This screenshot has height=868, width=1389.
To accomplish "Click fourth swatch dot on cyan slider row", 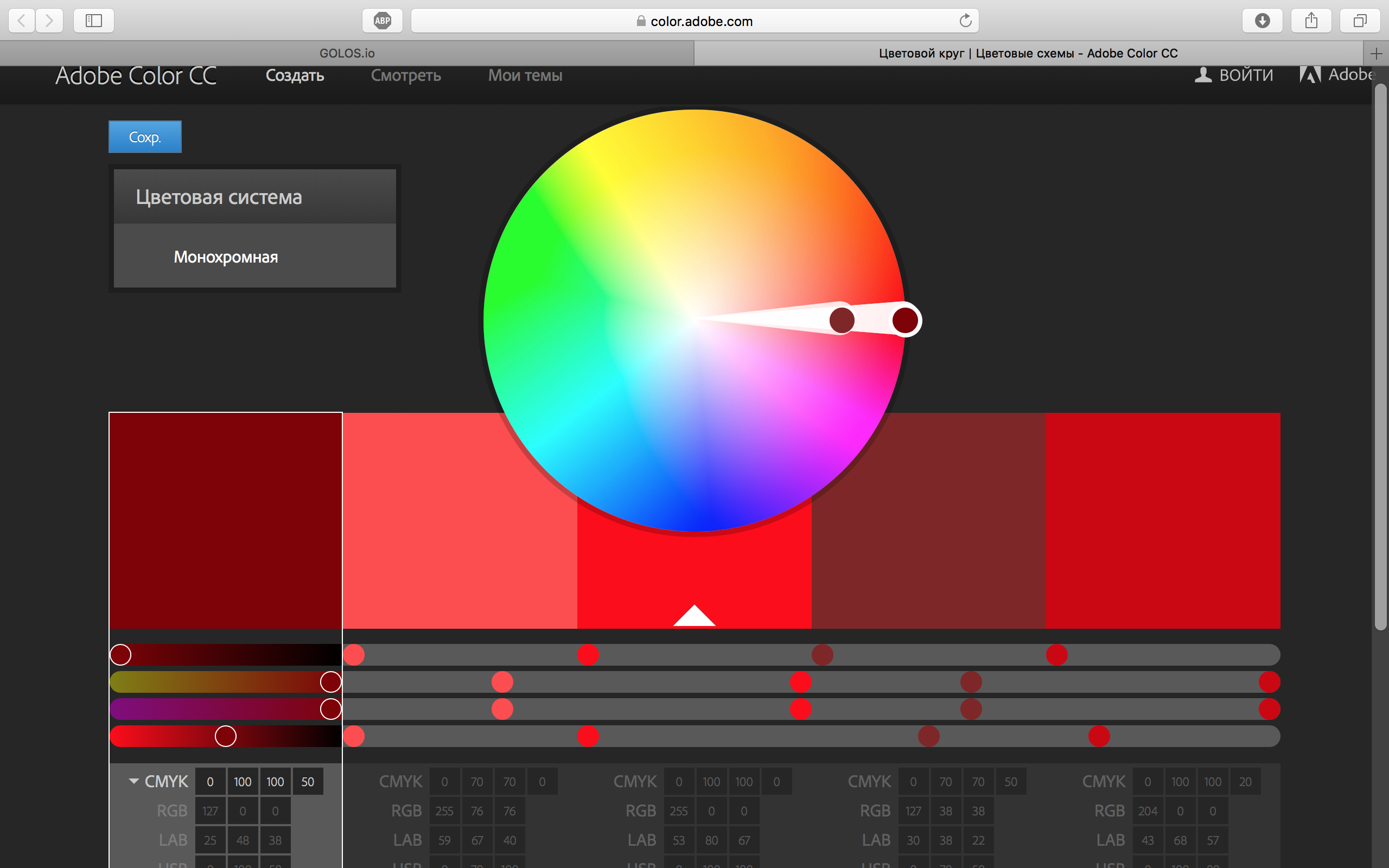I will click(823, 654).
